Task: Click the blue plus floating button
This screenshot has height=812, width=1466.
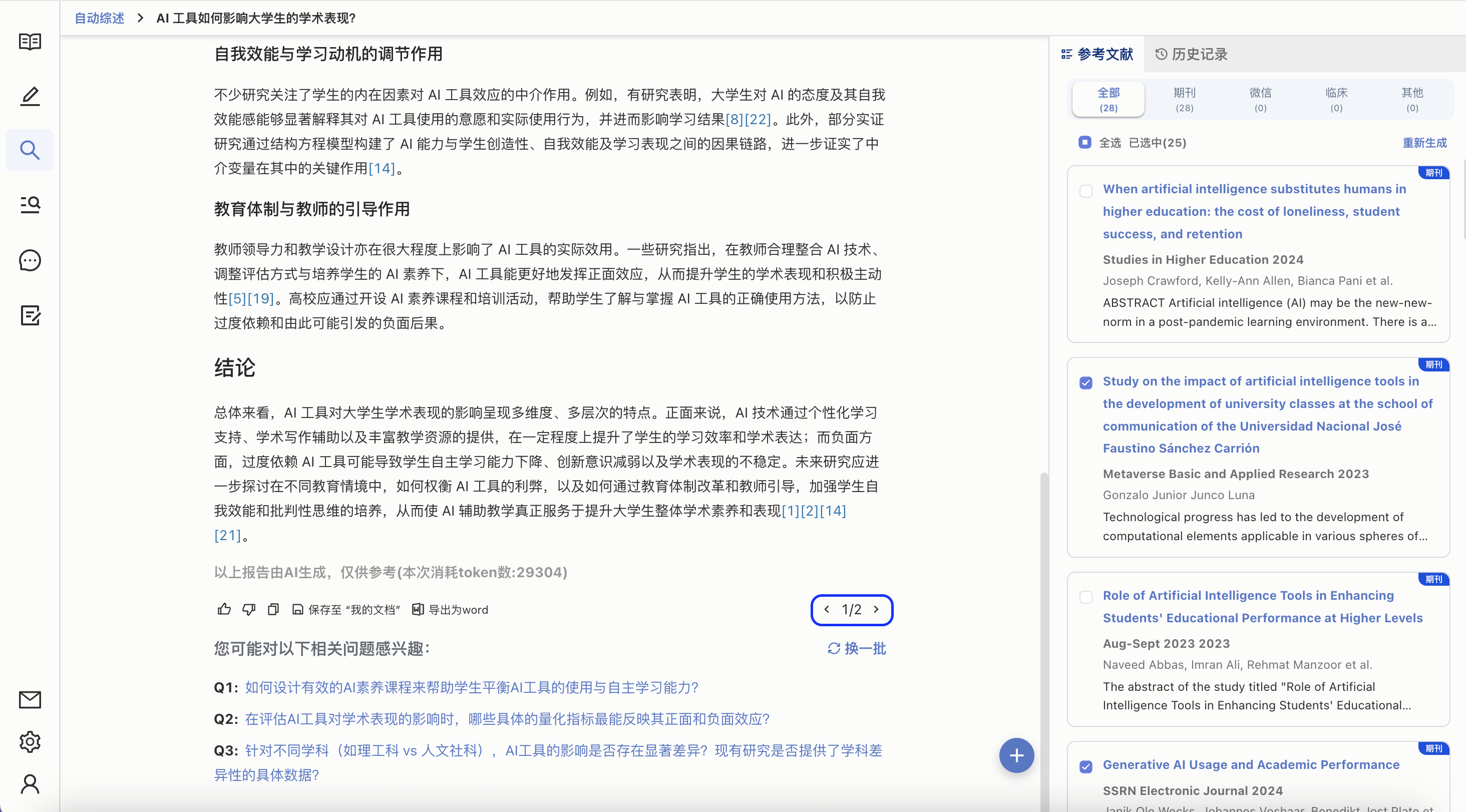Action: coord(1016,755)
